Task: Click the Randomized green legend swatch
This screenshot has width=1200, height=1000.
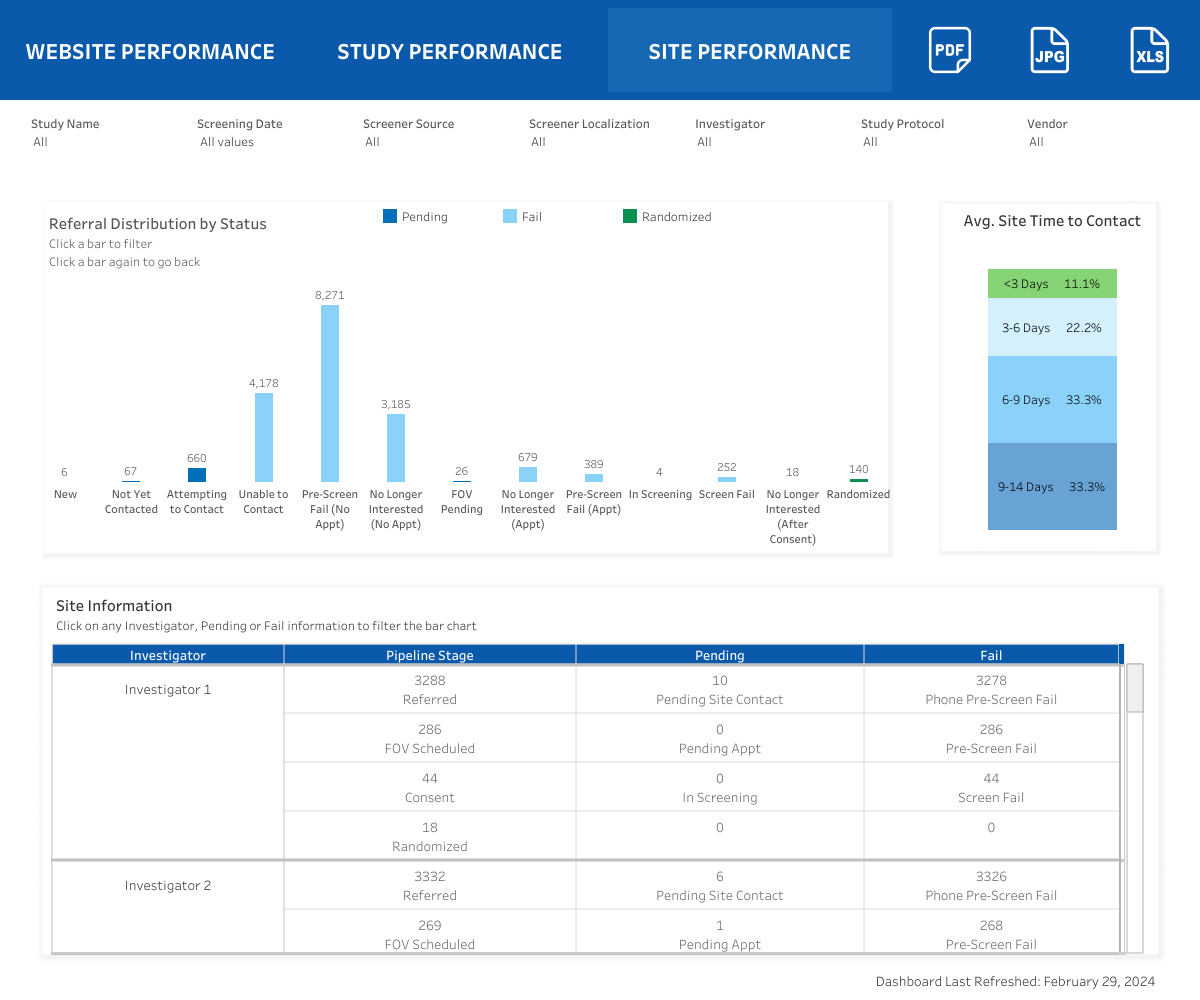Action: point(630,216)
